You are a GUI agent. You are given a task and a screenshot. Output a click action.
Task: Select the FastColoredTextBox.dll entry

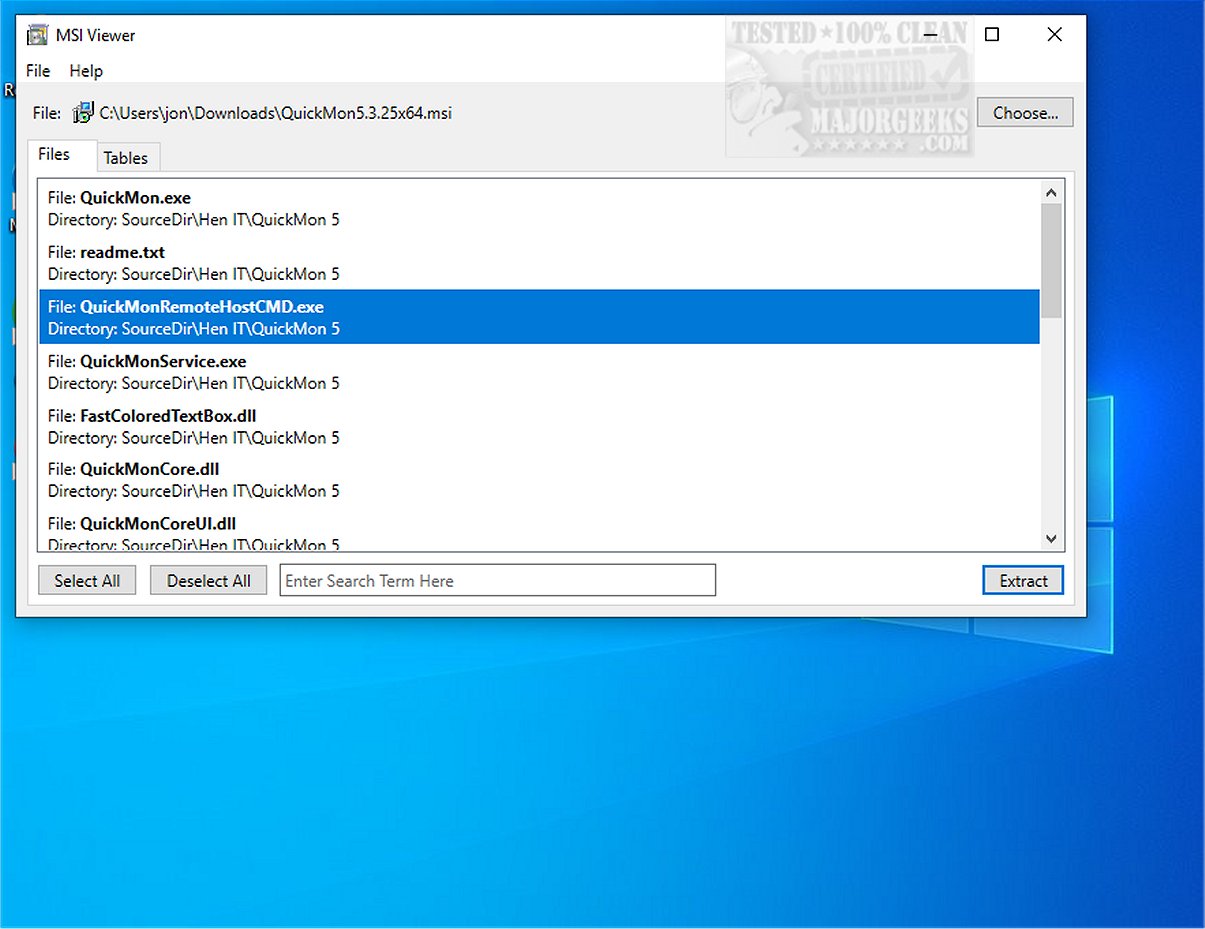[540, 426]
